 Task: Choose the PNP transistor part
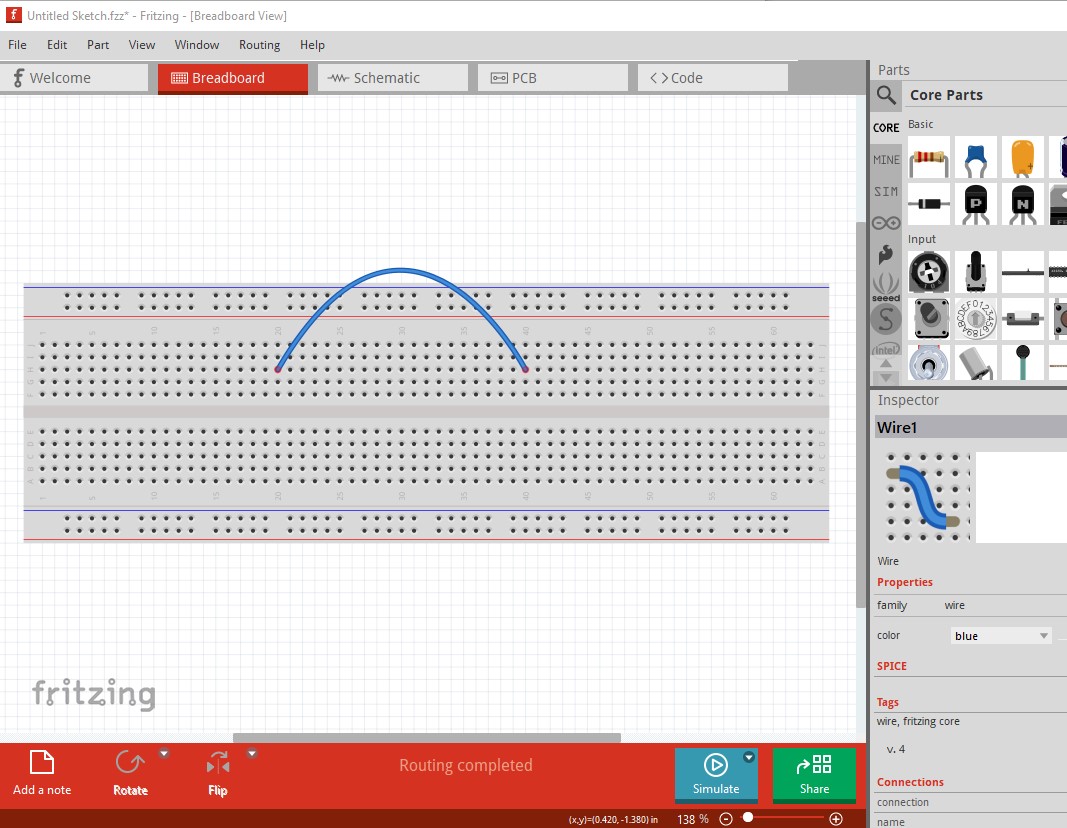976,204
